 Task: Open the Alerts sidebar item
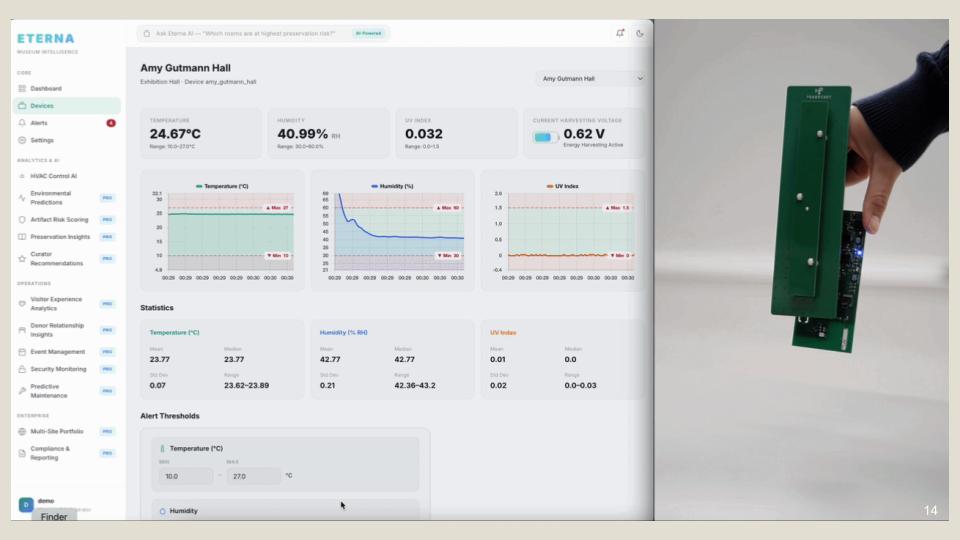66,123
